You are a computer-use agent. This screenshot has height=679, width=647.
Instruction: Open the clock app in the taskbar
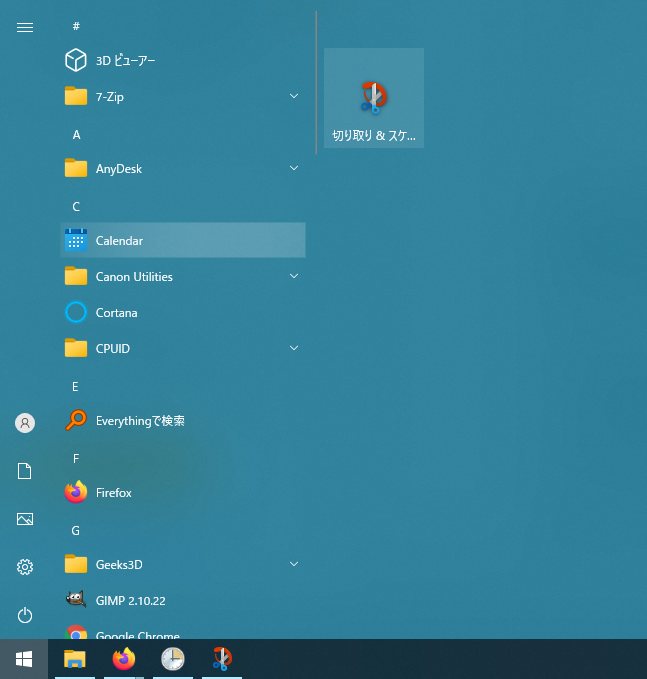point(173,659)
